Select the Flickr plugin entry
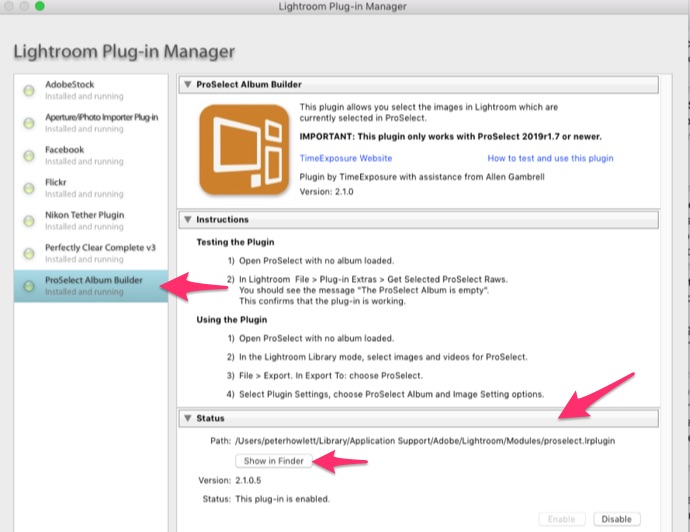Image resolution: width=690 pixels, height=532 pixels. (91, 188)
